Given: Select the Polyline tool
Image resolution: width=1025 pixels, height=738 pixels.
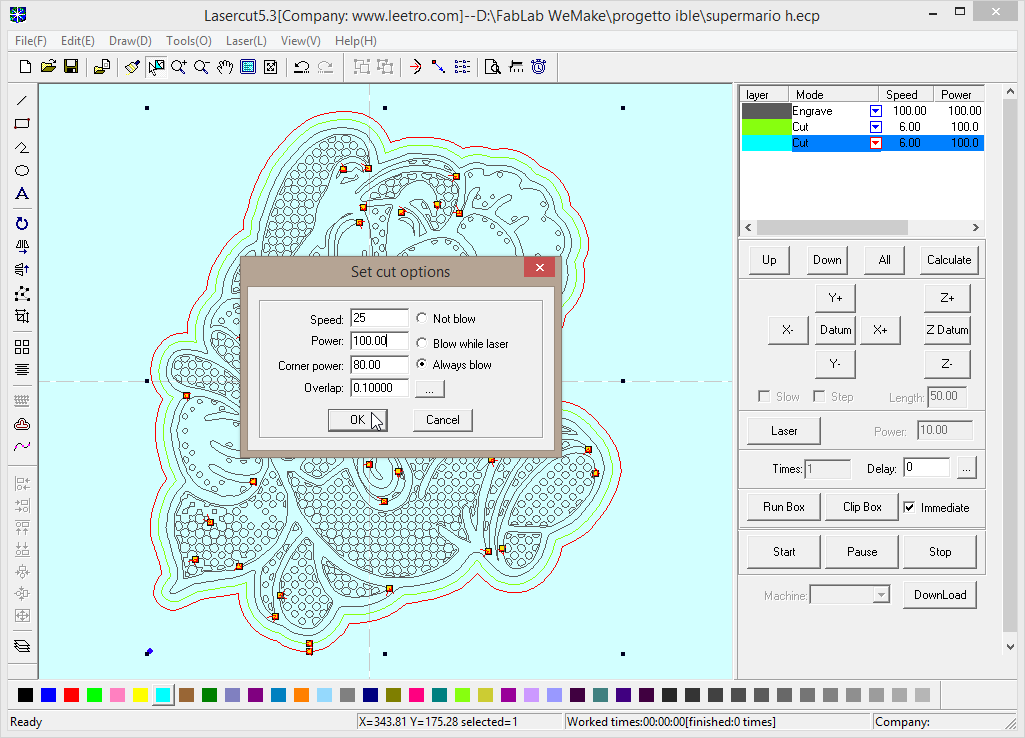Looking at the screenshot, I should pos(22,147).
